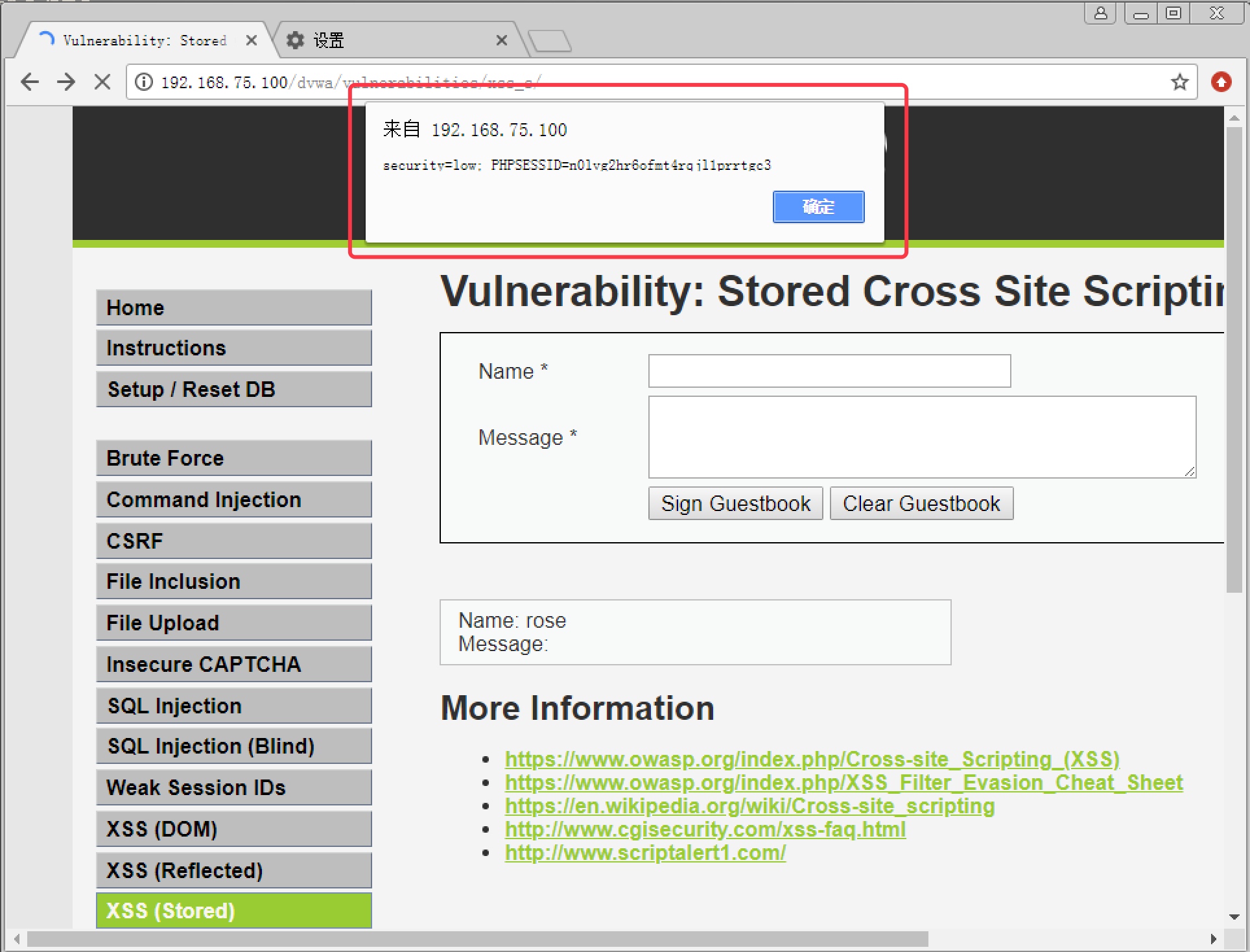
Task: Bookmark the page with star icon
Action: point(1179,82)
